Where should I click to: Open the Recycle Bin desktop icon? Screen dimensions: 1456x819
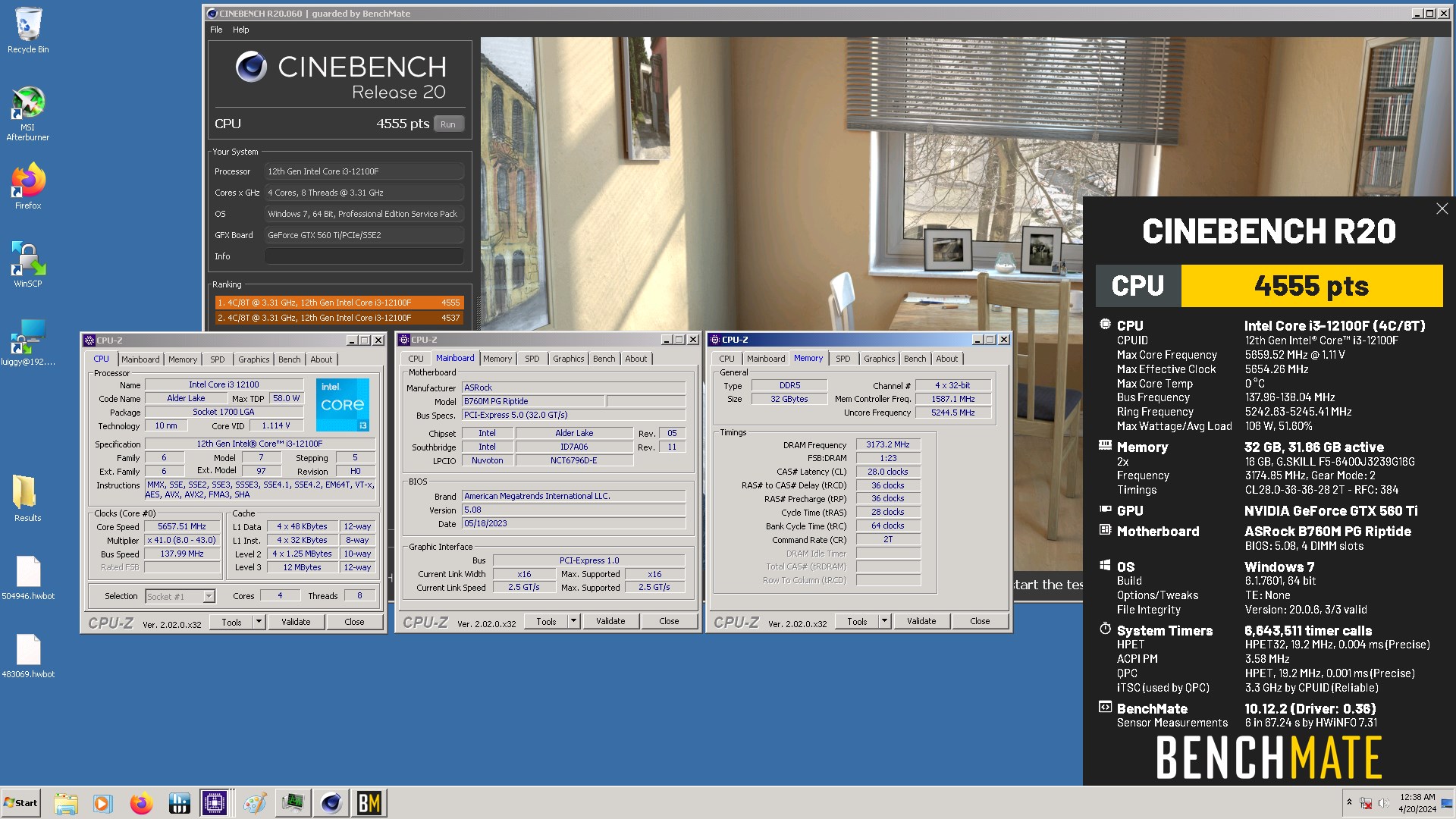point(28,30)
